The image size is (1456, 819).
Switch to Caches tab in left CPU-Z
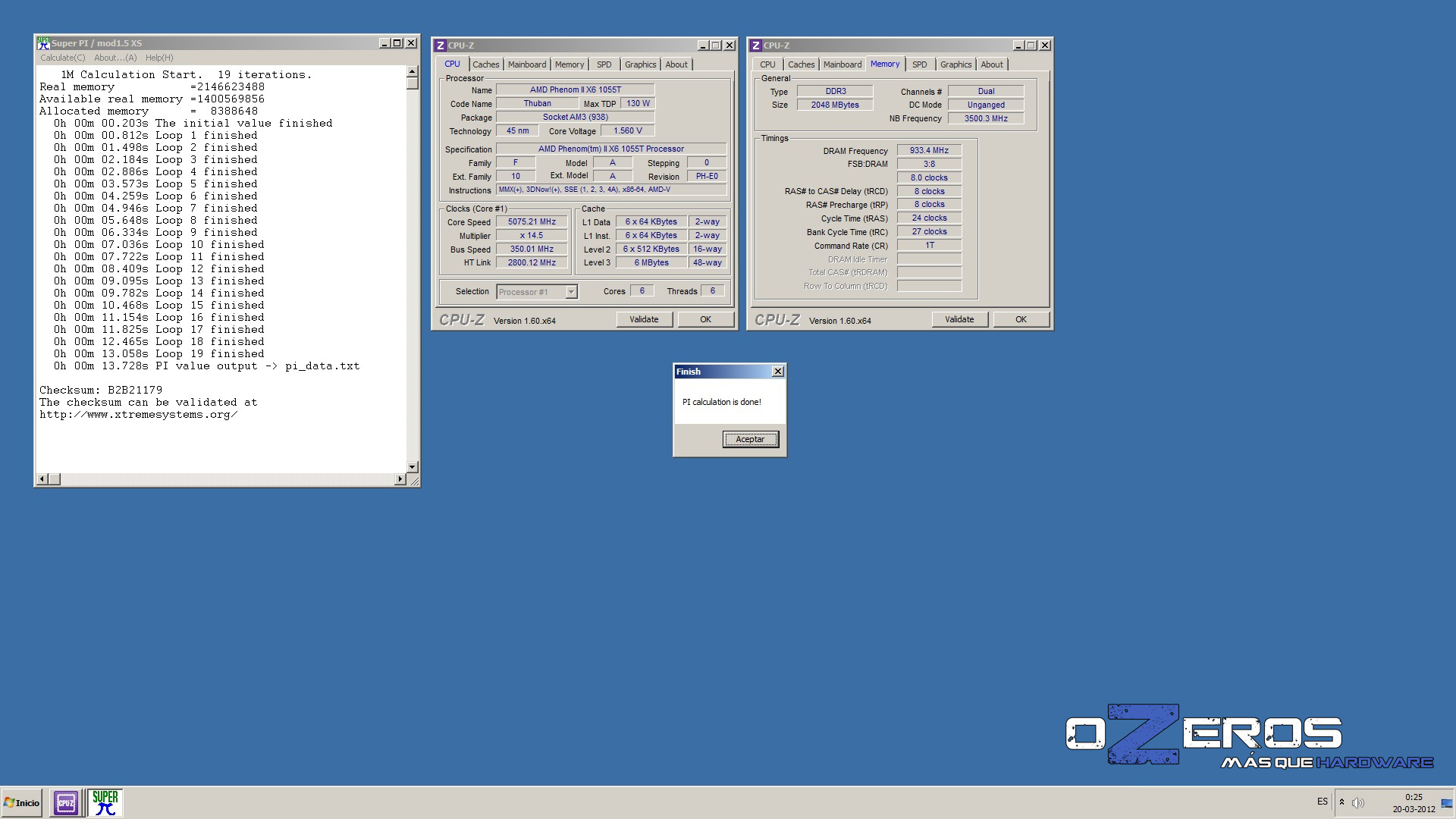(486, 64)
